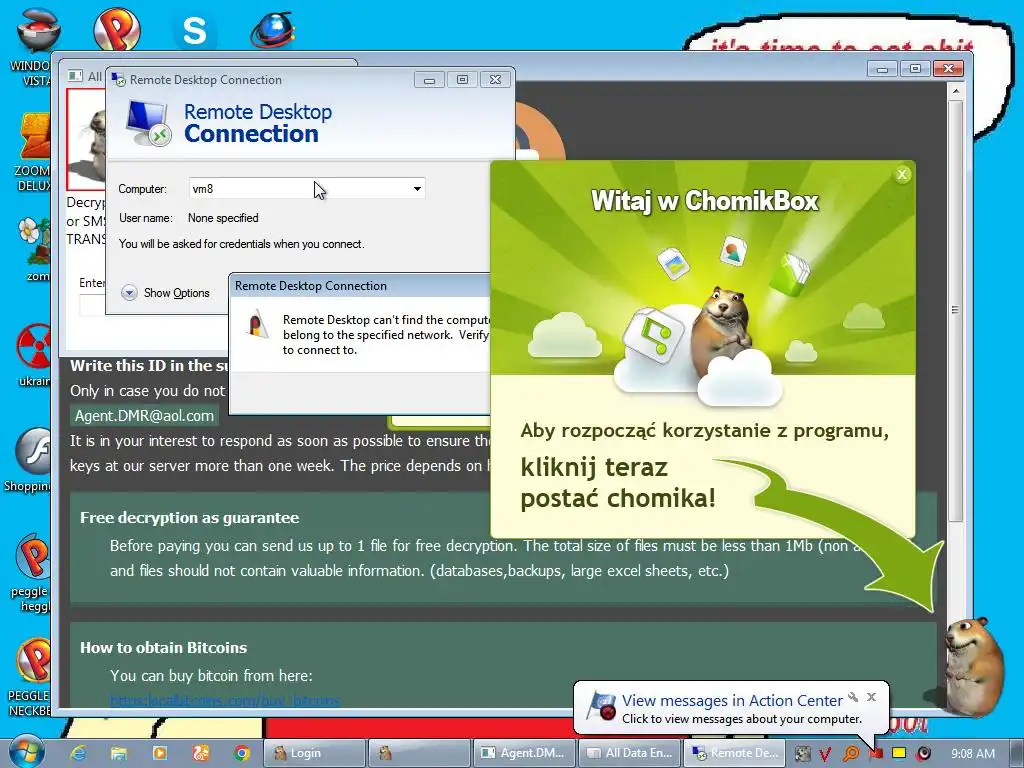Close the Action Center notification balloon

[x=871, y=697]
